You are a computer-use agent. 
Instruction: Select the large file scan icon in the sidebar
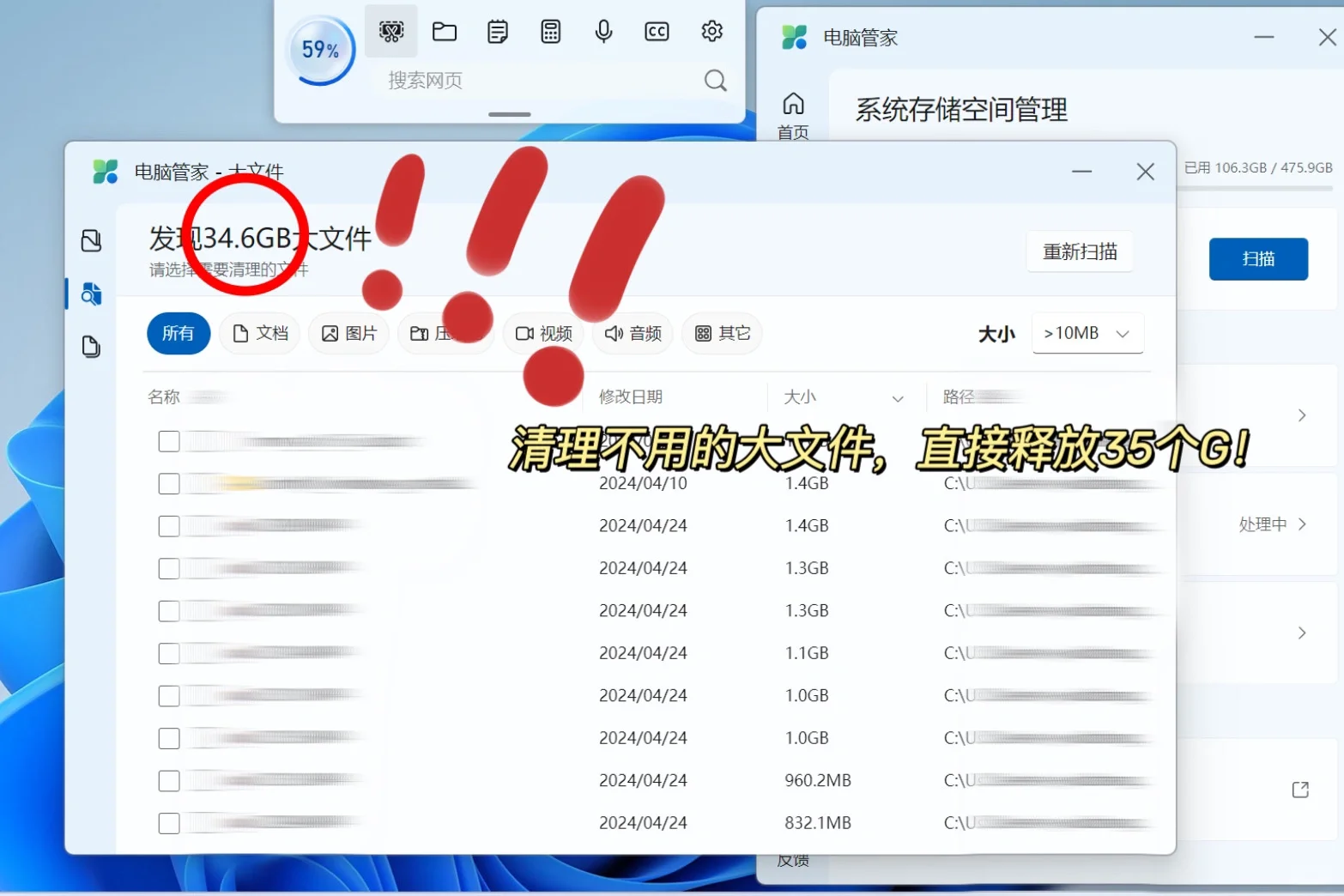pyautogui.click(x=91, y=294)
